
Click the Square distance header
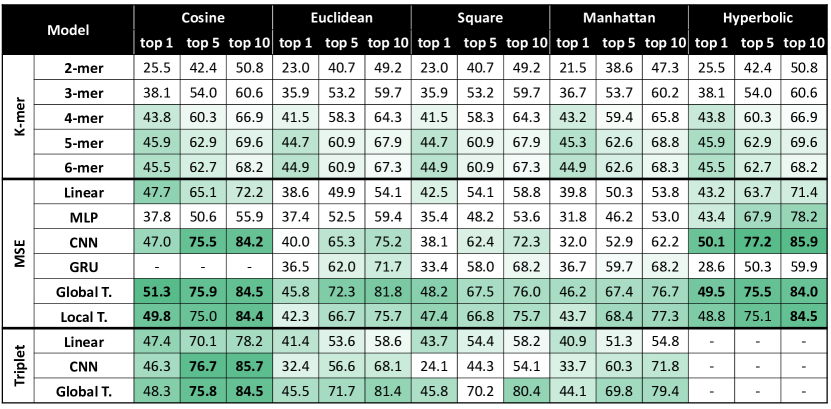coord(480,17)
